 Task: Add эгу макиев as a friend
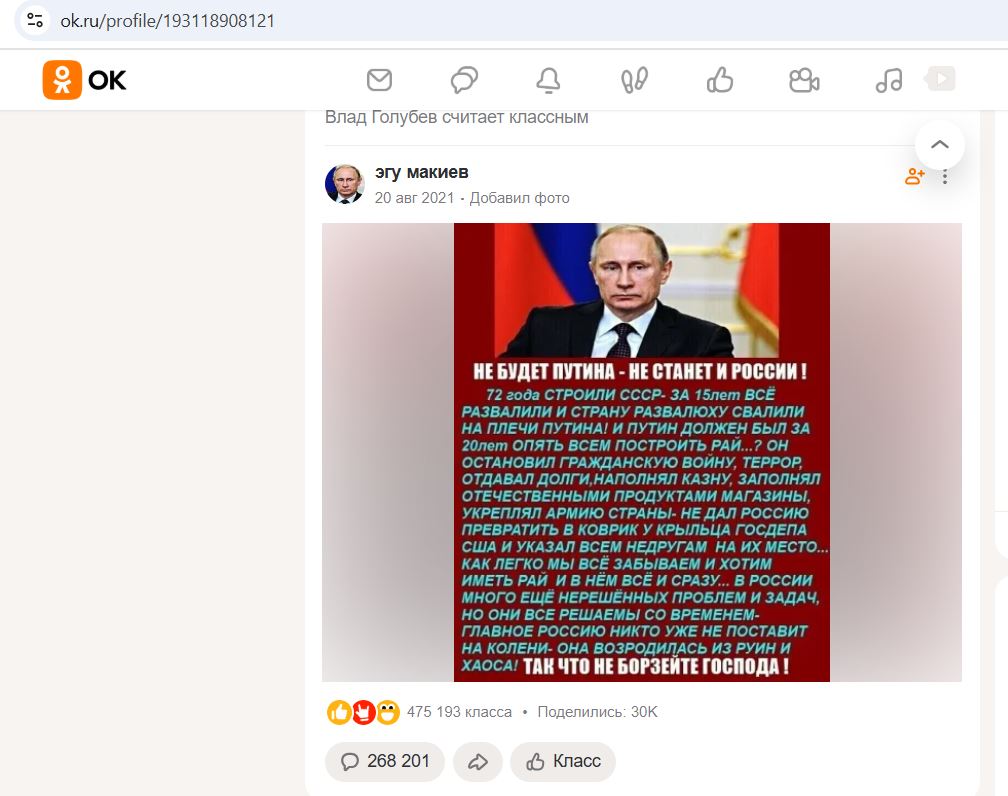click(x=914, y=176)
